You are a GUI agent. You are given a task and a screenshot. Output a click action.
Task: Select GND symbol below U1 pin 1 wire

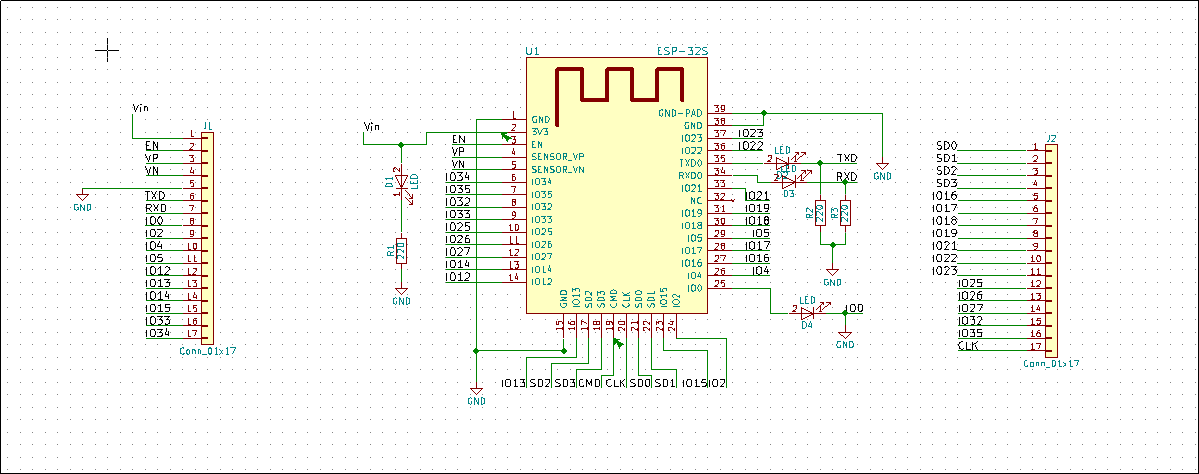(x=476, y=395)
